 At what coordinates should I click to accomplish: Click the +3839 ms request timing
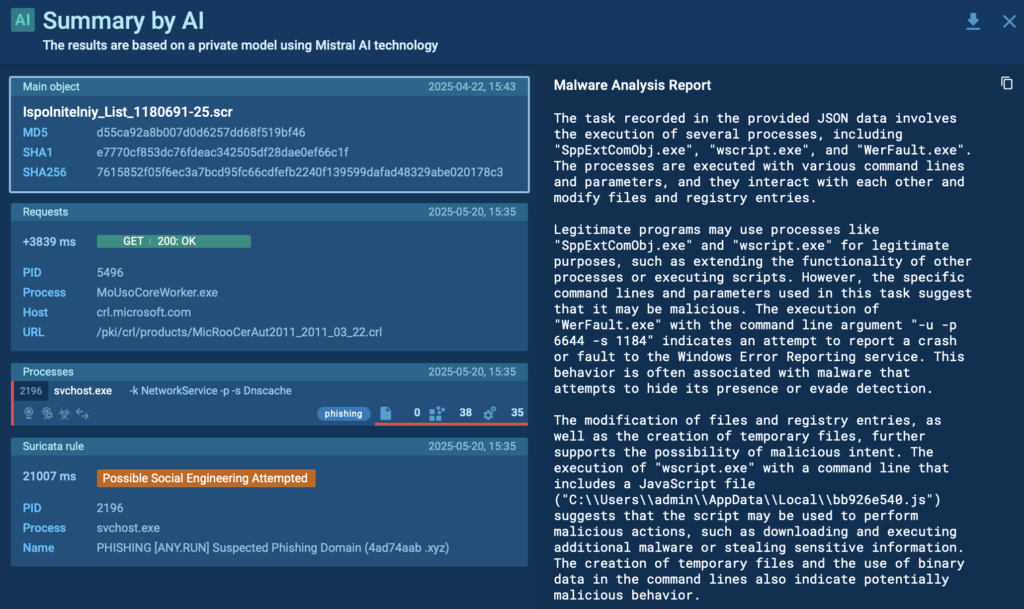[49, 242]
